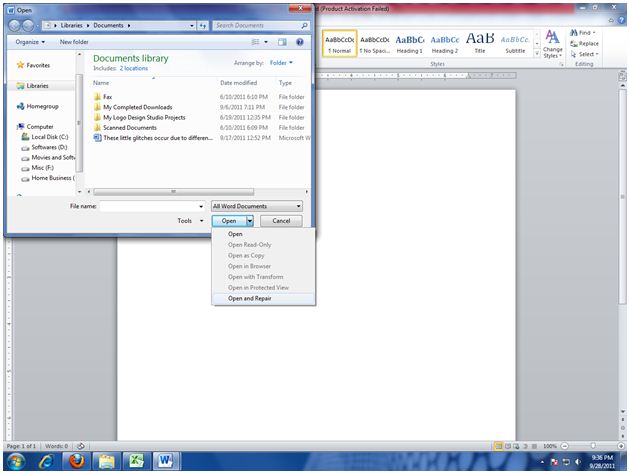Click the 2 locations link
629x473 pixels.
[134, 69]
